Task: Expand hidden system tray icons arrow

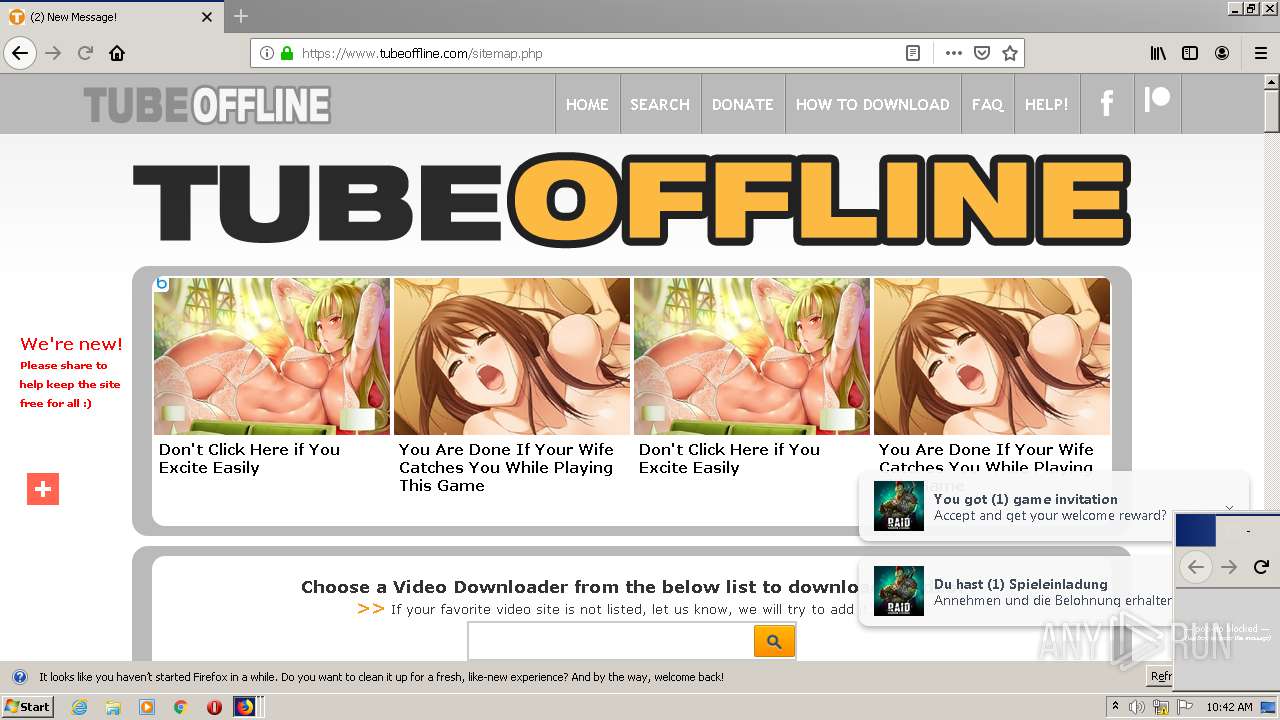Action: (1116, 707)
